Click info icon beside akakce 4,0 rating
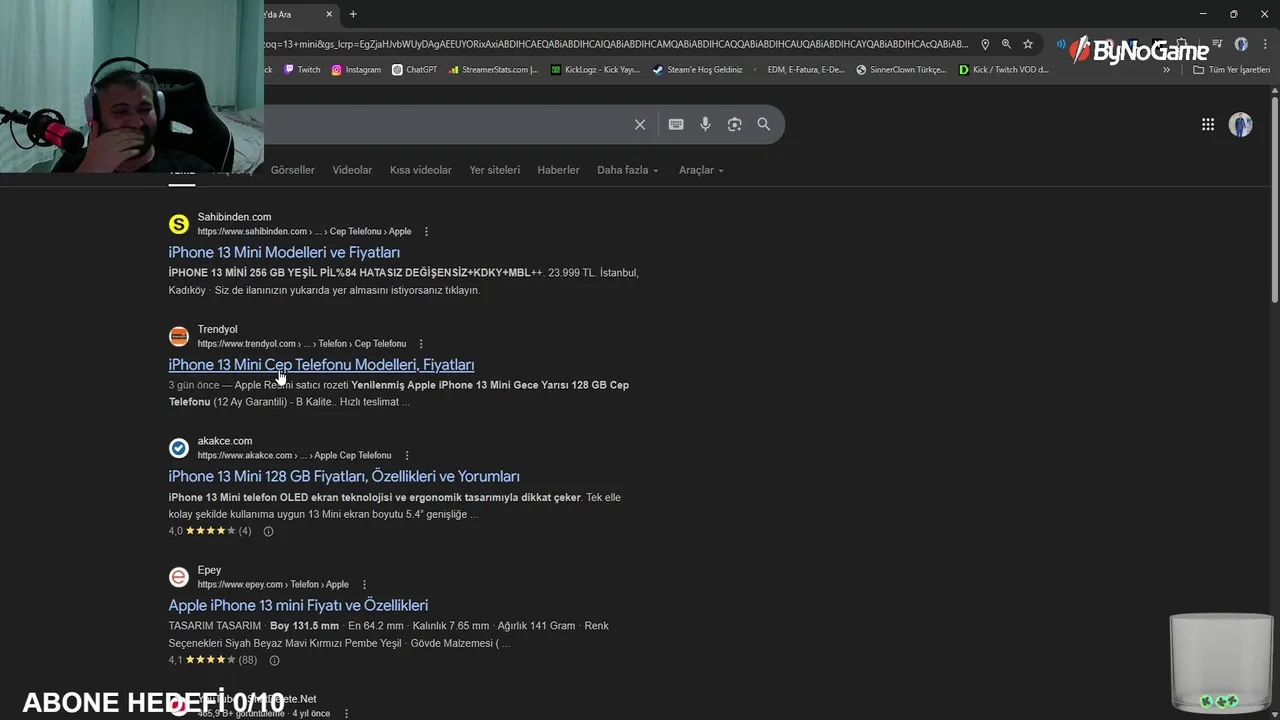 pyautogui.click(x=268, y=531)
